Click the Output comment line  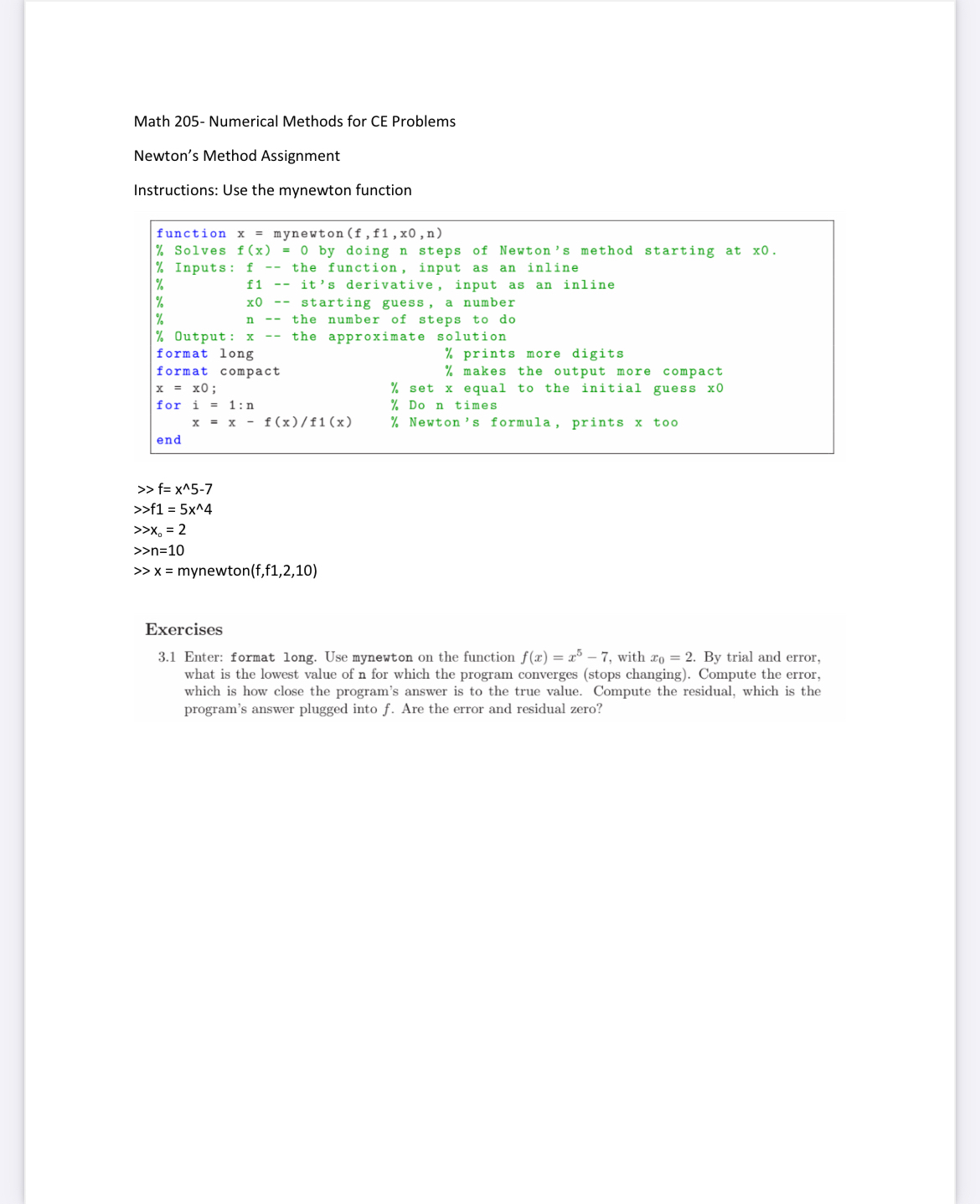[x=331, y=336]
